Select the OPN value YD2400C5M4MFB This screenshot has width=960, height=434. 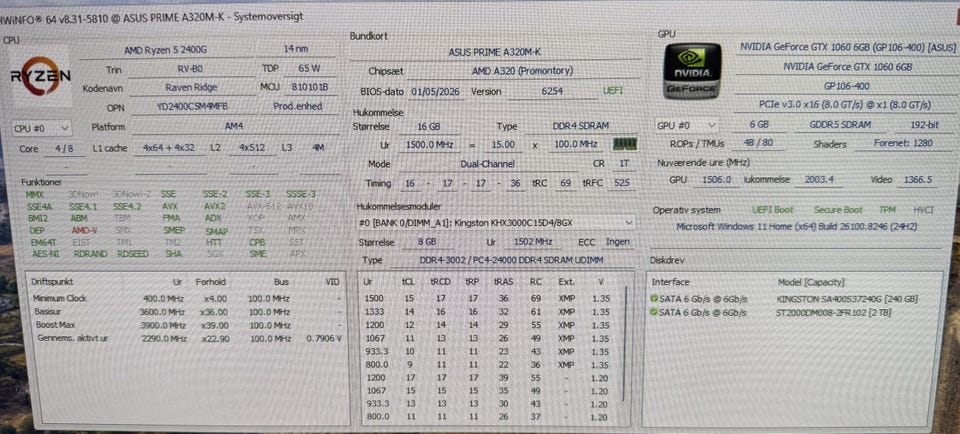coord(192,106)
